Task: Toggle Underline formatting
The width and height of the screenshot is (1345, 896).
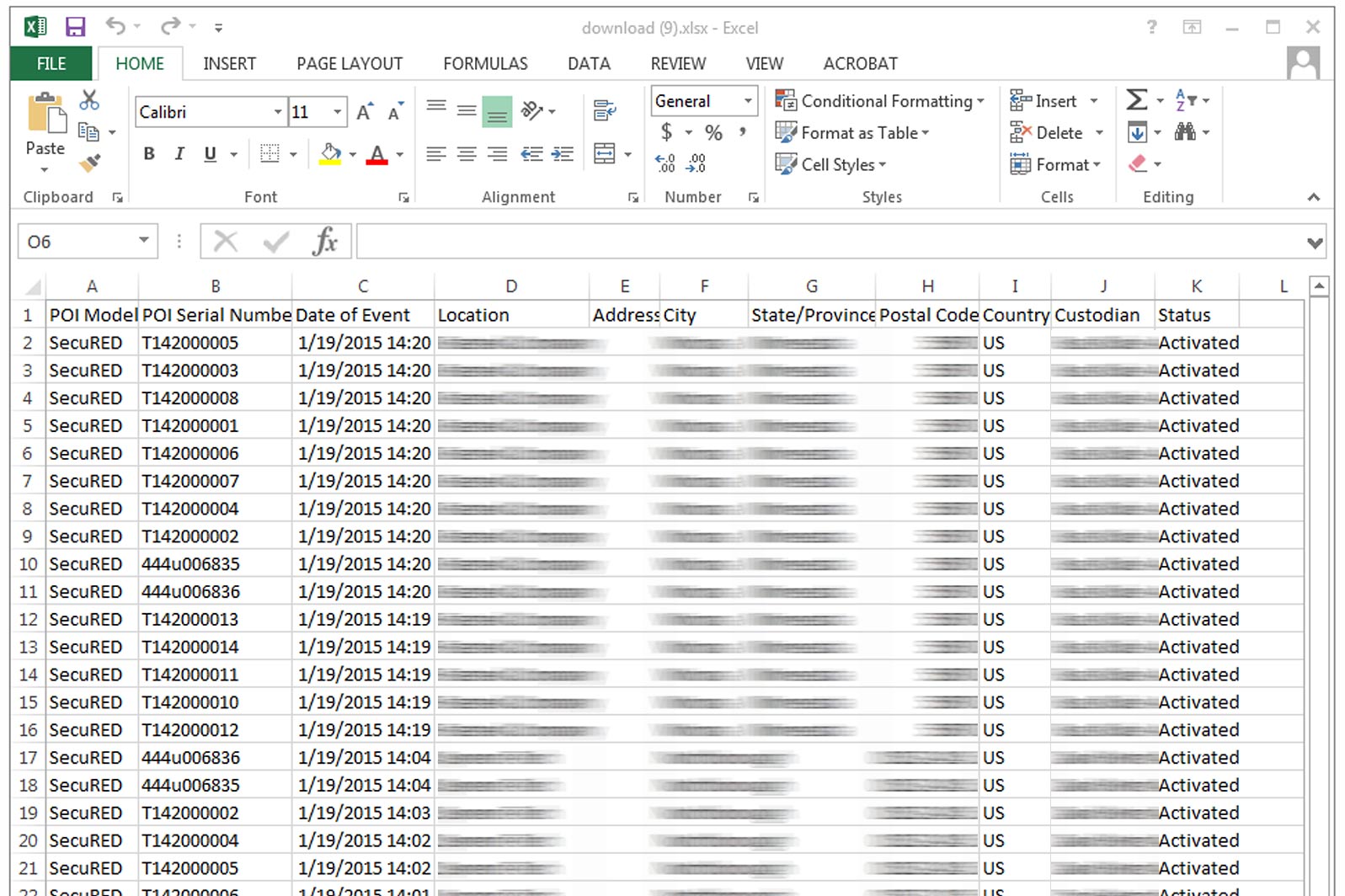Action: [x=210, y=153]
